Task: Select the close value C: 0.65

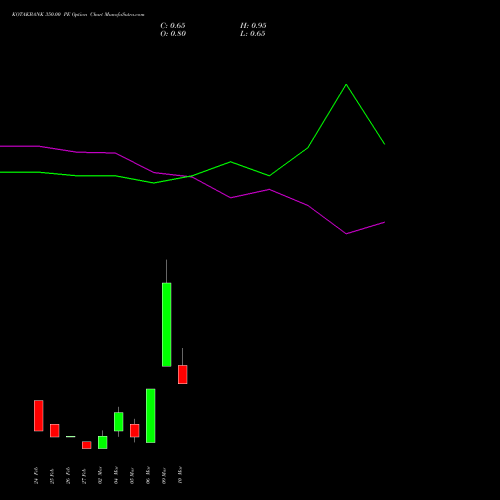Action: [x=173, y=26]
